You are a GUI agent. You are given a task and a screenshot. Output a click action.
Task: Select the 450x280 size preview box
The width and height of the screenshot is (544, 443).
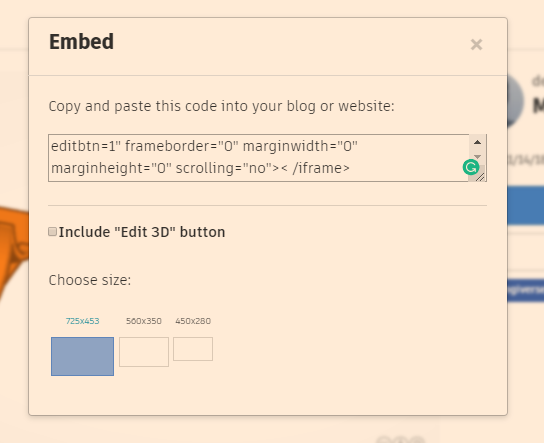click(x=193, y=349)
